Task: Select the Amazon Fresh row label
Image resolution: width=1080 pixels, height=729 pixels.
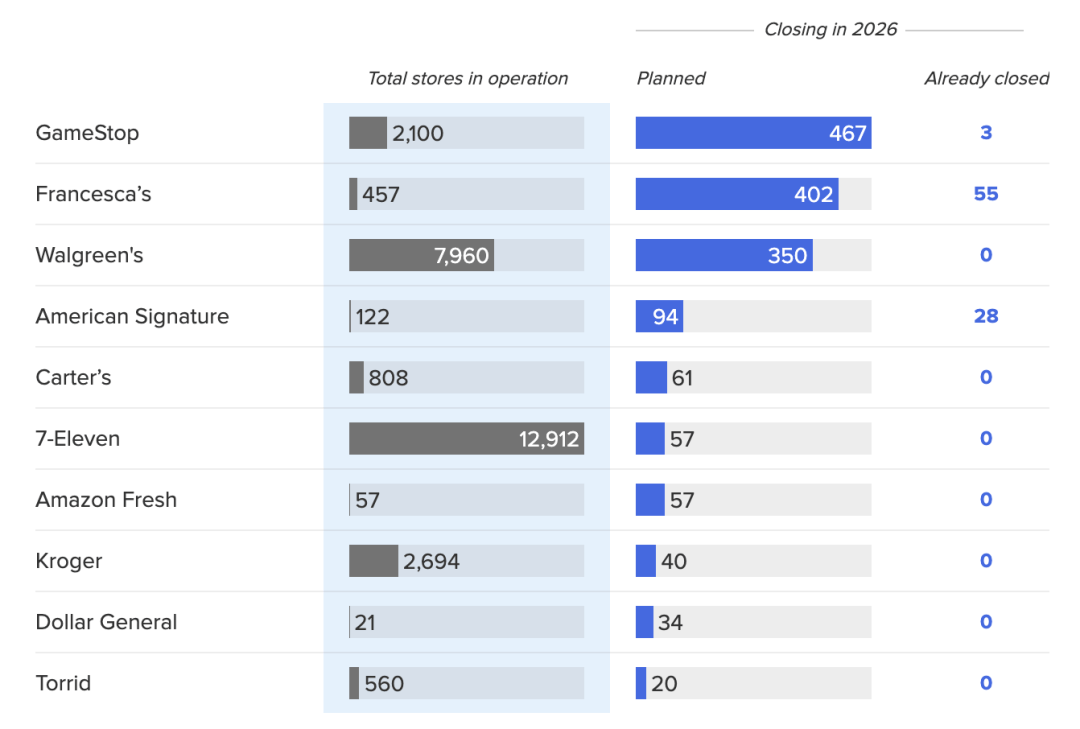Action: pyautogui.click(x=106, y=500)
